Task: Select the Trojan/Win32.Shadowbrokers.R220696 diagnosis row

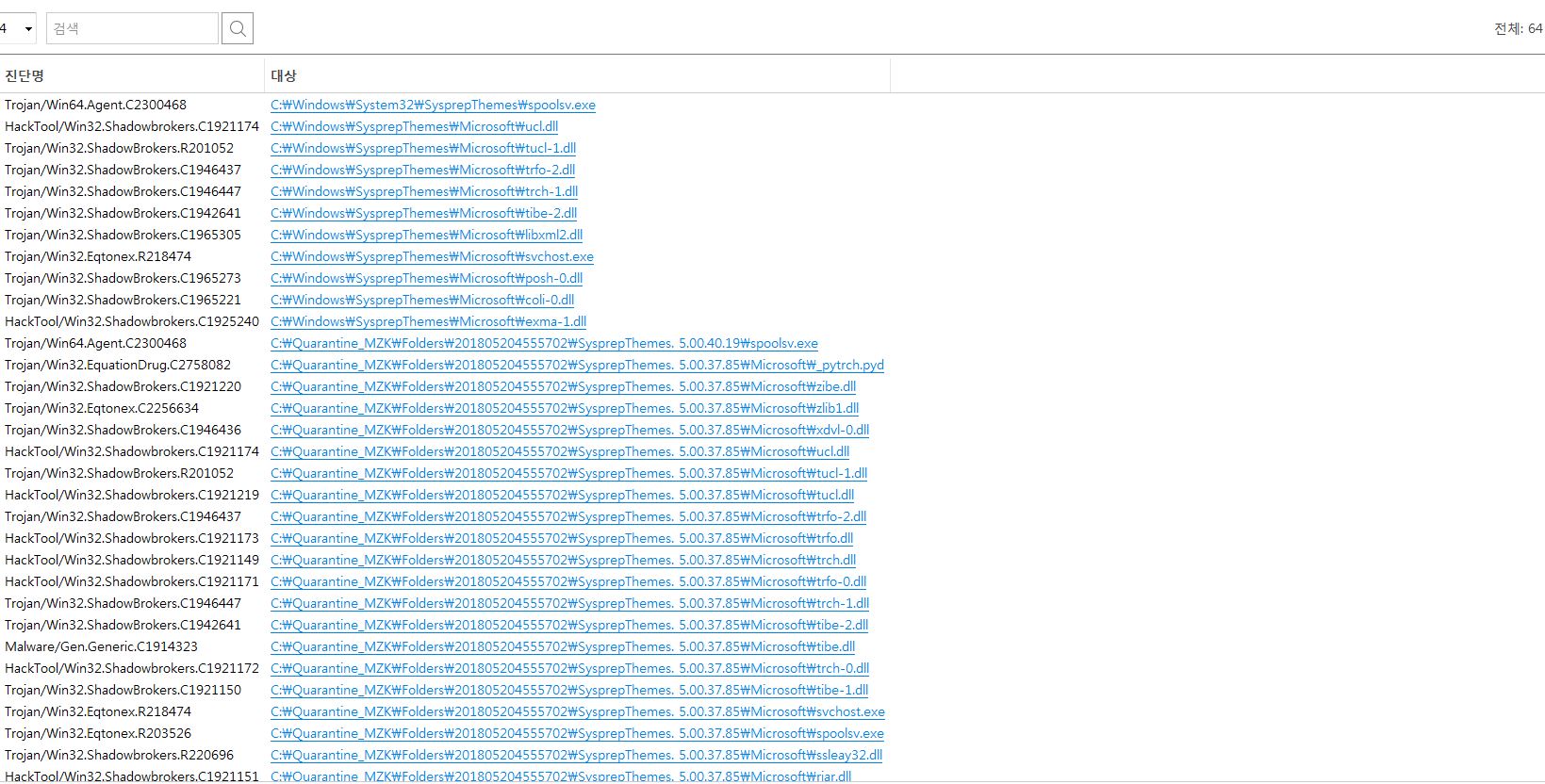Action: (119, 755)
